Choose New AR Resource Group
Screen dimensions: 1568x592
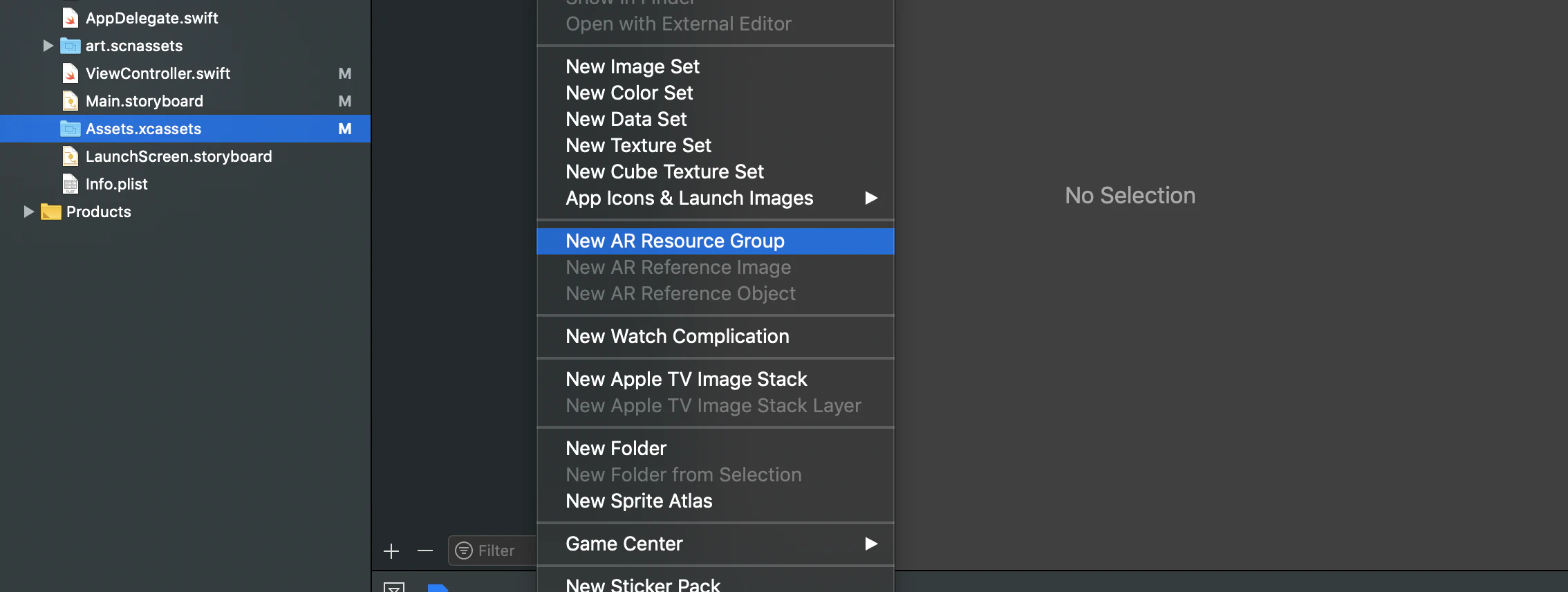click(x=715, y=241)
